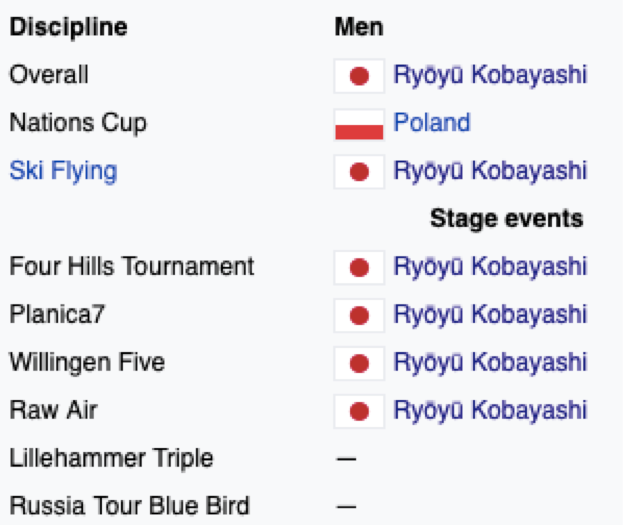Image resolution: width=623 pixels, height=525 pixels.
Task: Open Ryōyū Kobayashi link for Willingen Five
Action: 490,363
